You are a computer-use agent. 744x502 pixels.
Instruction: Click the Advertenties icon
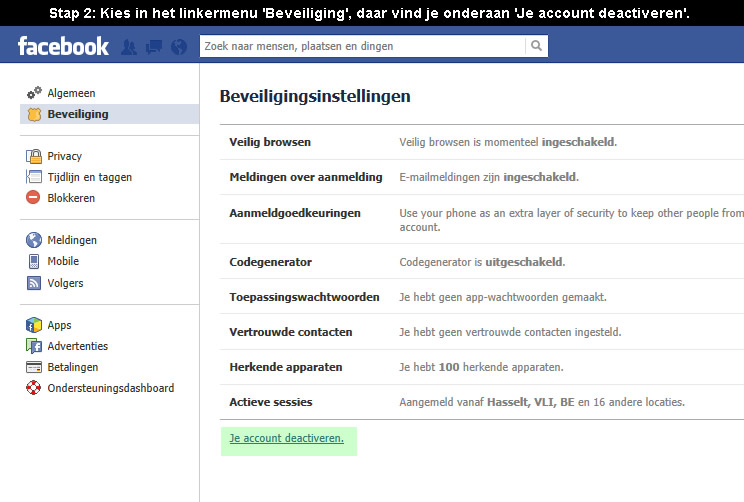(x=34, y=346)
